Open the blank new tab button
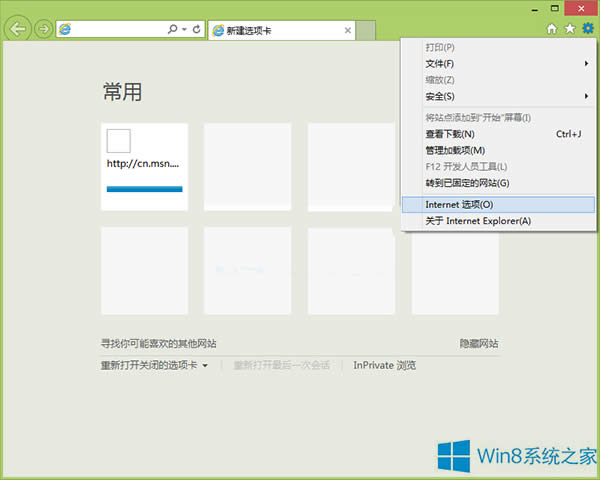Viewport: 600px width, 480px height. (366, 31)
